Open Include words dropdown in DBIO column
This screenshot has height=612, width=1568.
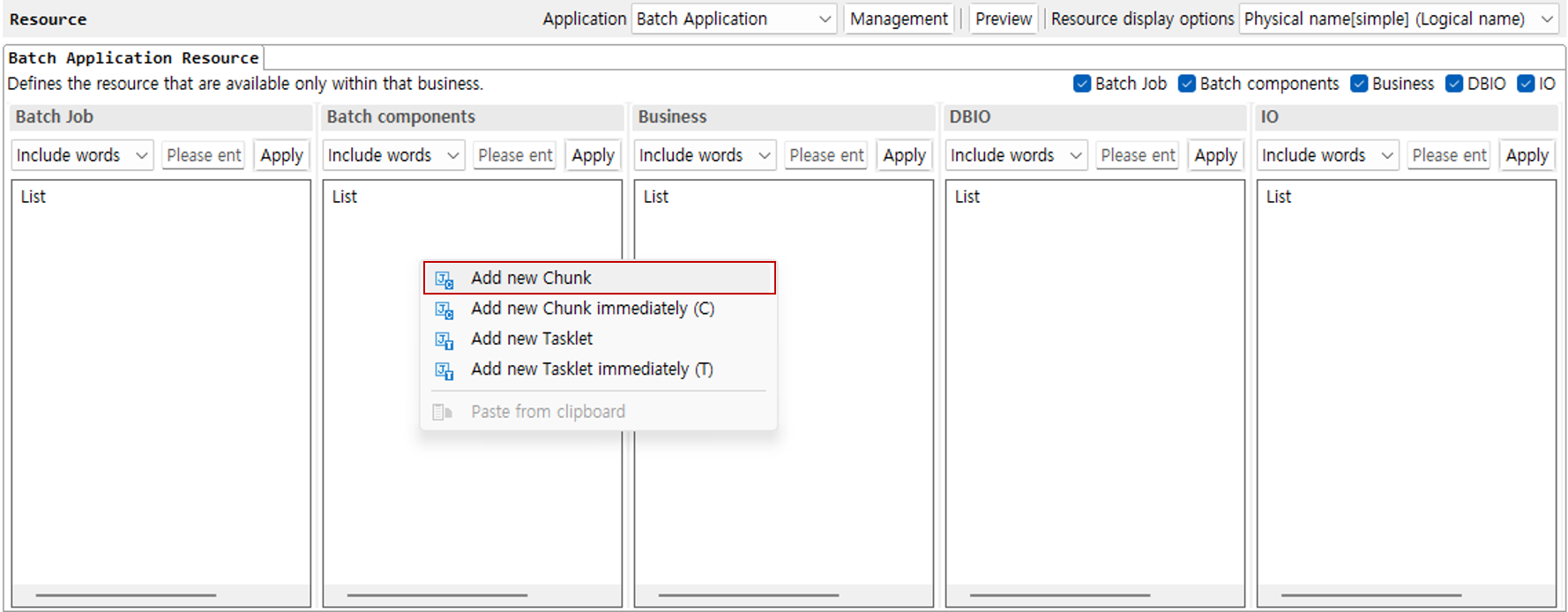tap(1016, 155)
